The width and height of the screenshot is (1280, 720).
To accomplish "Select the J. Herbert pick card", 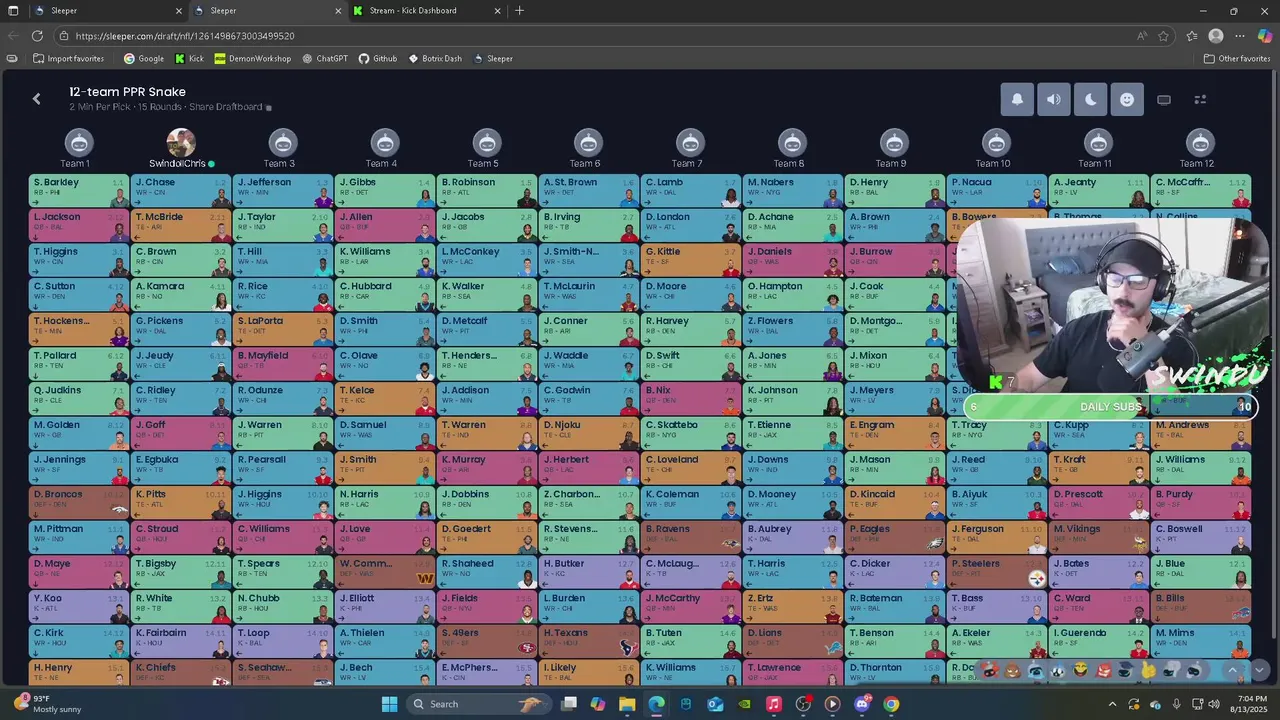I will 589,468.
